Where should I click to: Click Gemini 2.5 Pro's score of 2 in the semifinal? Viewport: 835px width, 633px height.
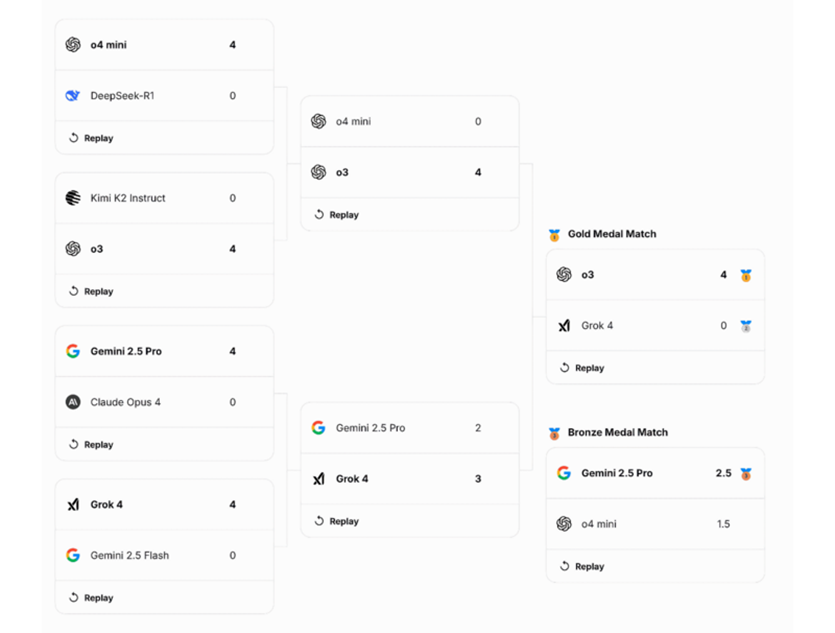point(478,428)
